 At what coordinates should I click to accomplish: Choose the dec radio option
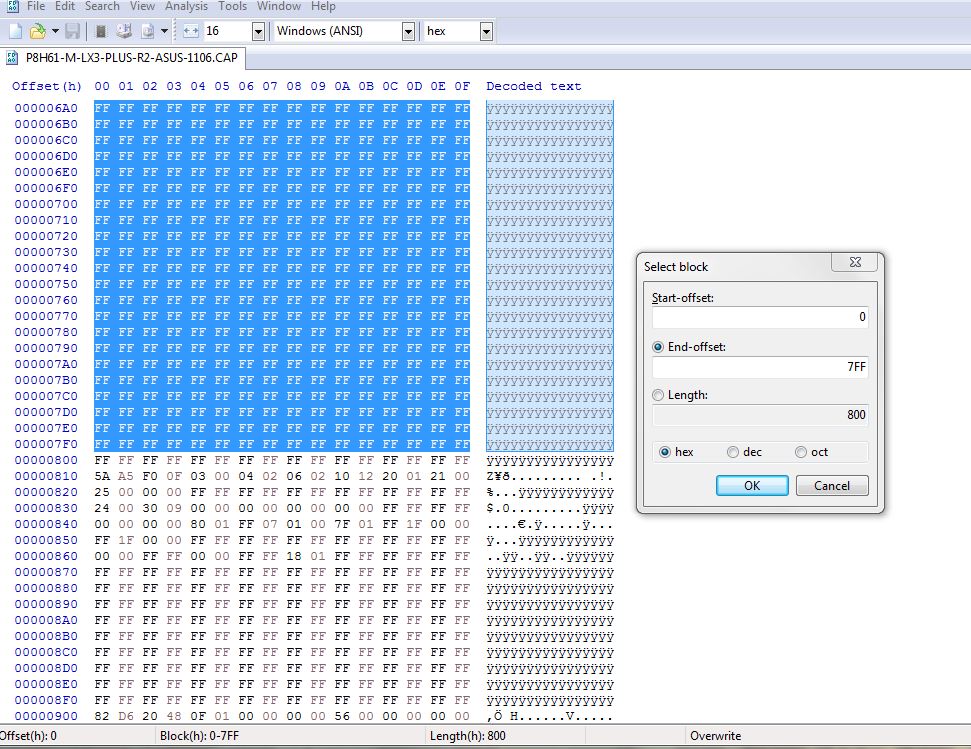point(733,452)
